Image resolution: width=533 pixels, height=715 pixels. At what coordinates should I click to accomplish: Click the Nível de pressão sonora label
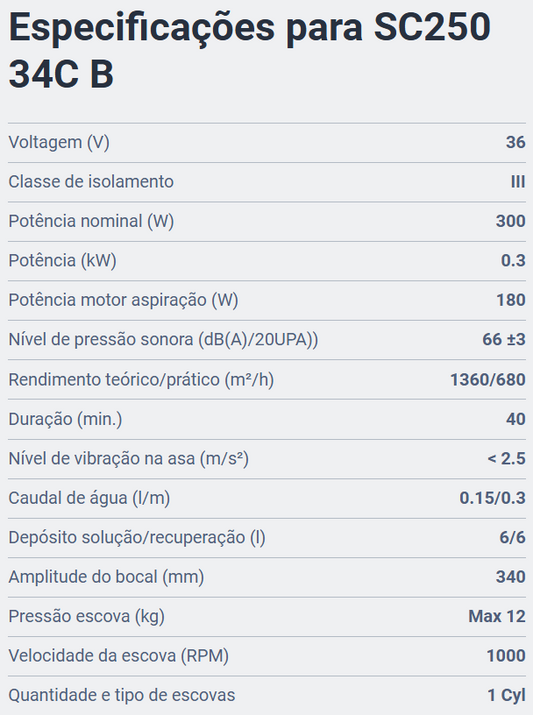163,340
